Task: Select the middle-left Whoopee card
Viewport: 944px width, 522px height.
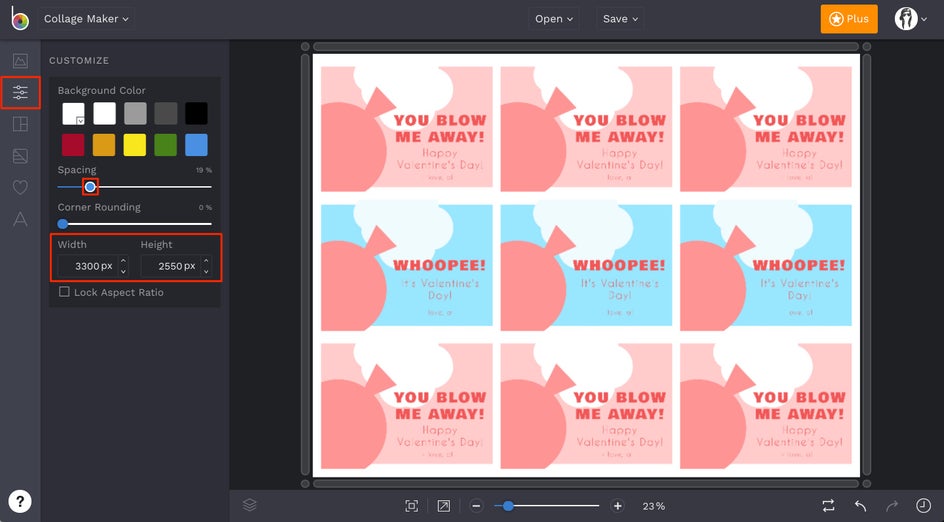Action: (x=406, y=268)
